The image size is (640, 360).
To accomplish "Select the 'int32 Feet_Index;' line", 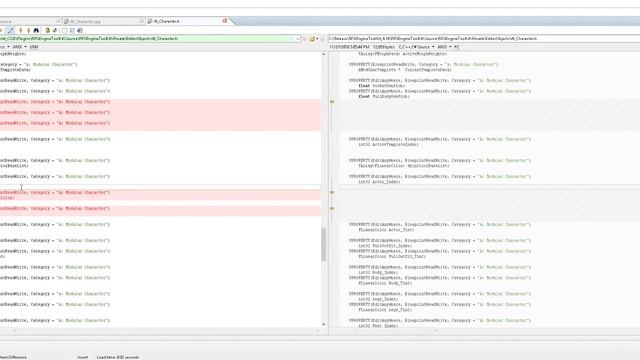I will 378,326.
